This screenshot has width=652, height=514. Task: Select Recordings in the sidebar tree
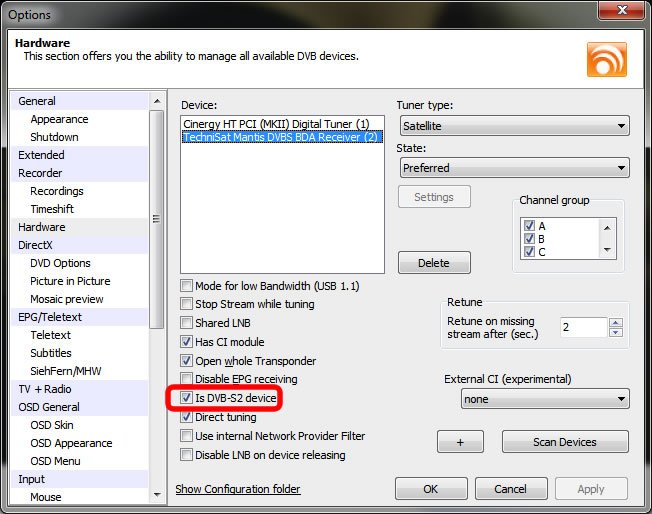[x=57, y=191]
